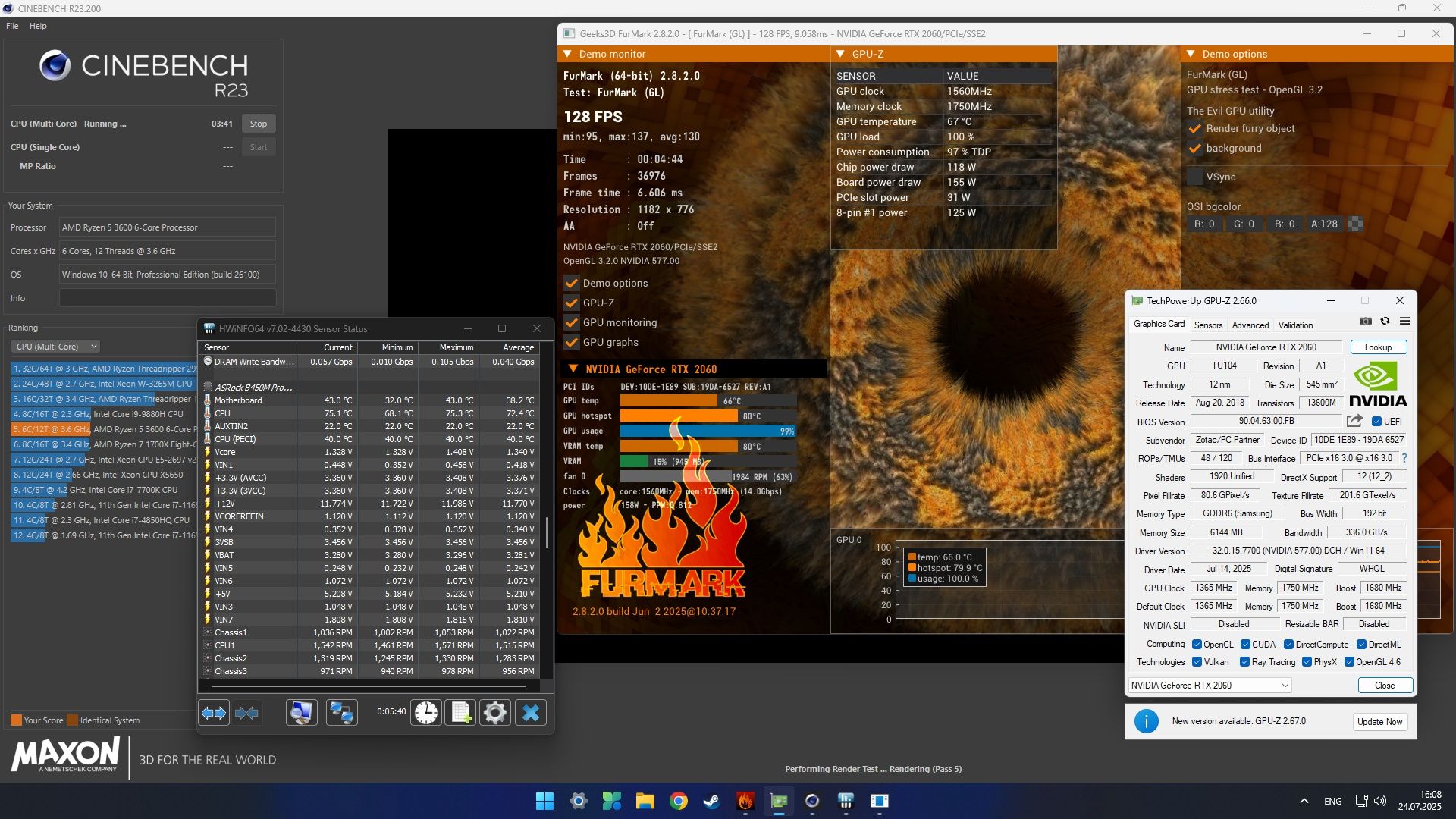Switch to GPU-Z Validation tab
This screenshot has height=819, width=1456.
[x=1295, y=325]
